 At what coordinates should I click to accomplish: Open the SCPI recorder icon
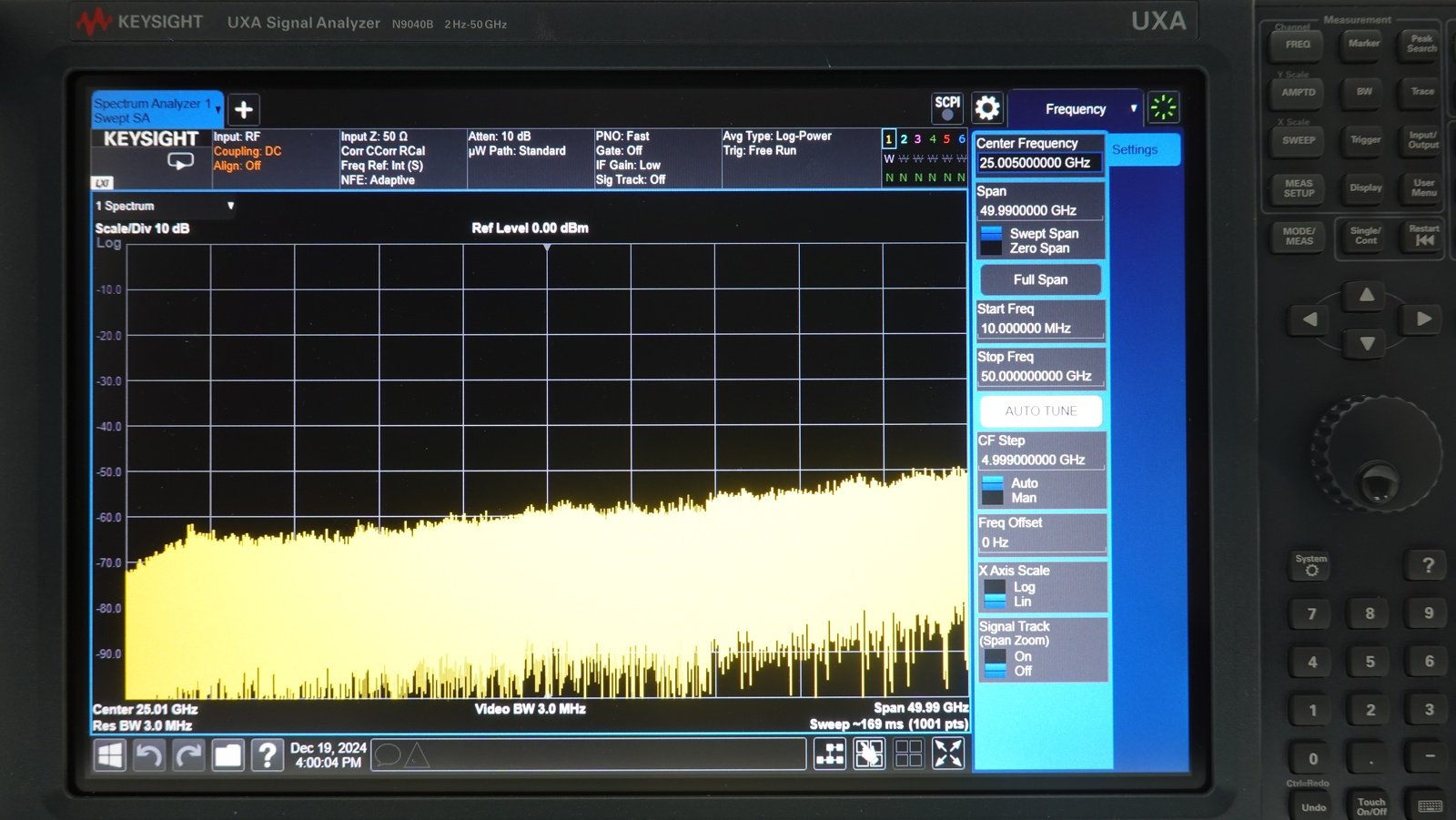tap(947, 108)
